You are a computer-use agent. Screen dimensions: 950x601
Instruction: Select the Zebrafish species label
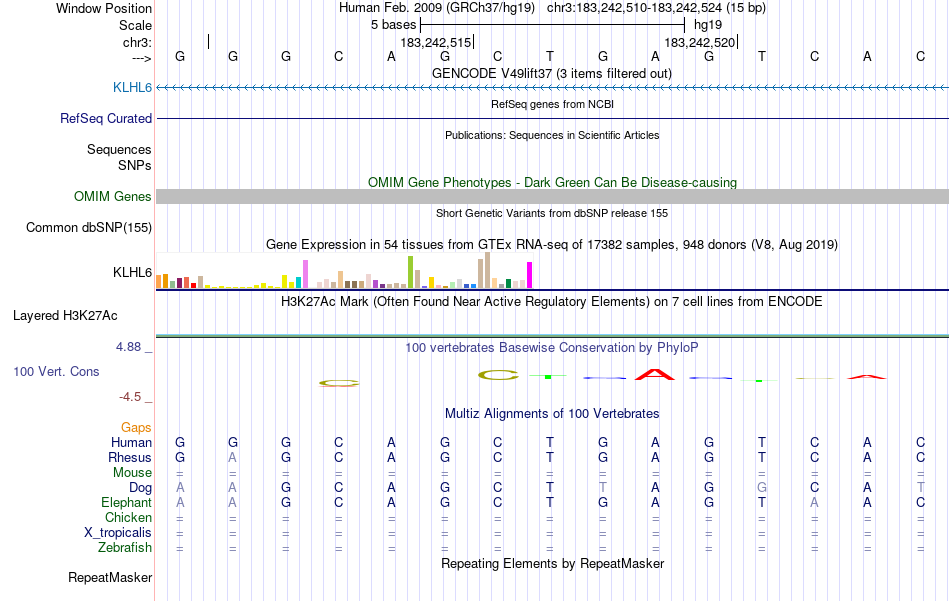click(125, 548)
